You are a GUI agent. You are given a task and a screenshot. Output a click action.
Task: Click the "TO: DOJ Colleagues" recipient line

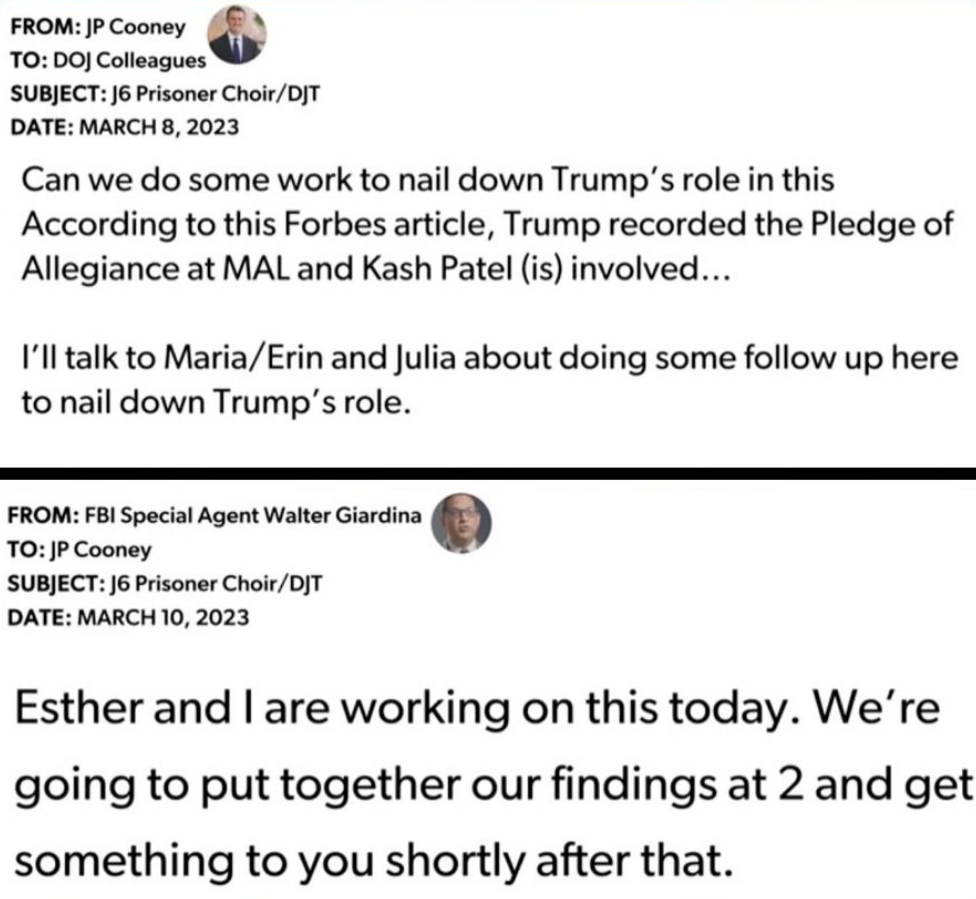(107, 61)
